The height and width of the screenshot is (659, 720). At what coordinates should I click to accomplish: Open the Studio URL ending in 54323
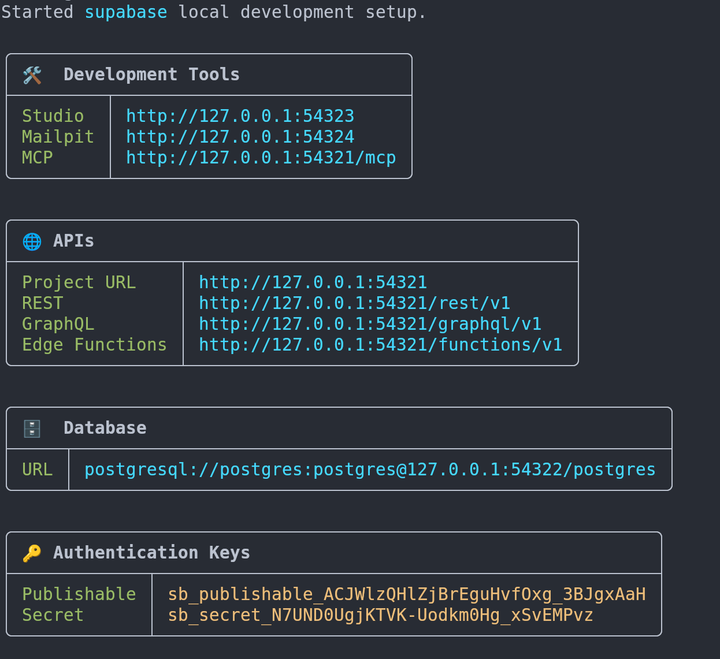(240, 116)
